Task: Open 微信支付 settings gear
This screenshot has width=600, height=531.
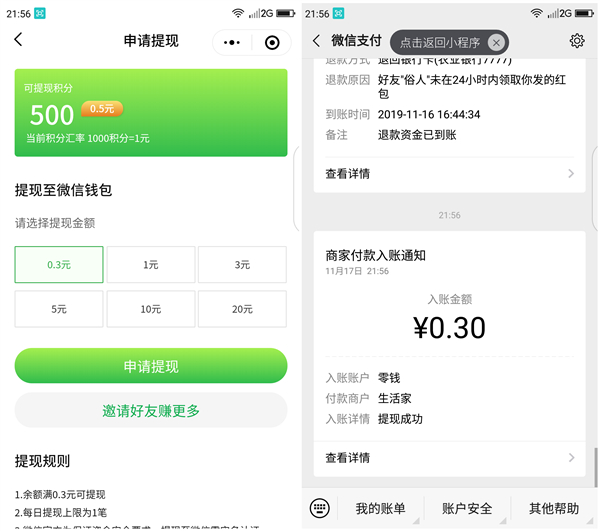Action: 577,41
